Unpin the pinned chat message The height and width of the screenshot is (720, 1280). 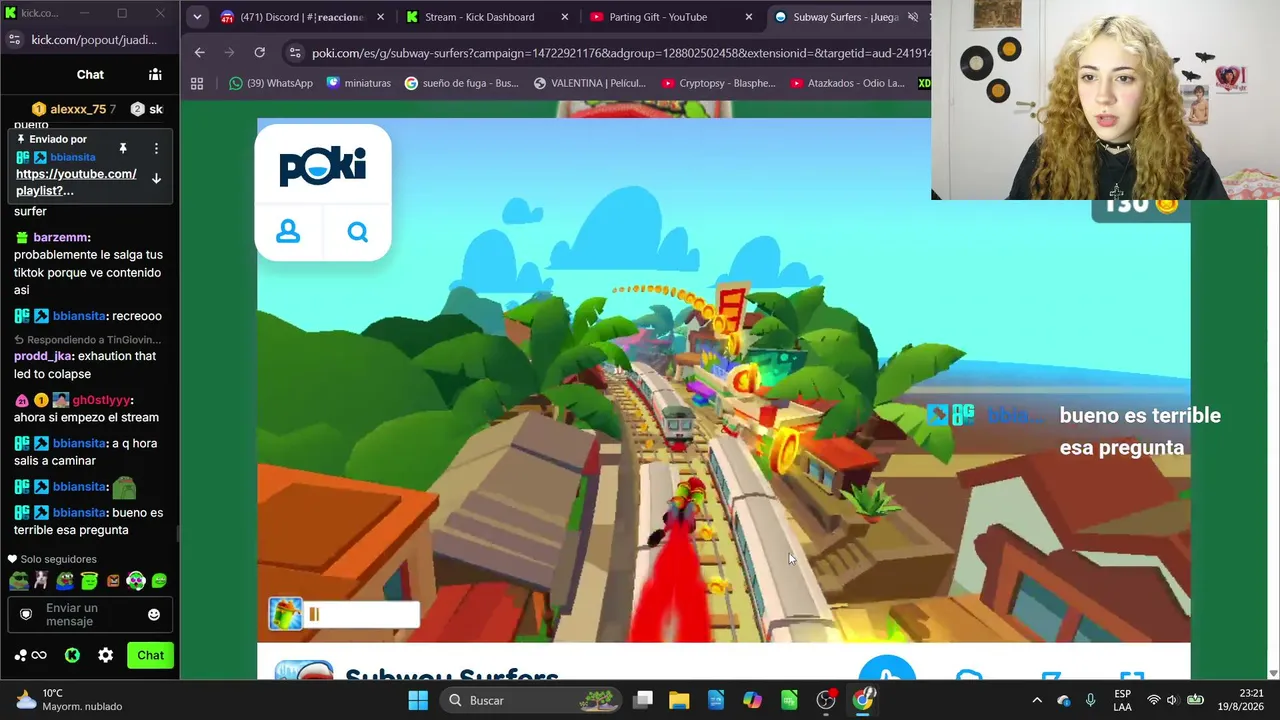[123, 148]
